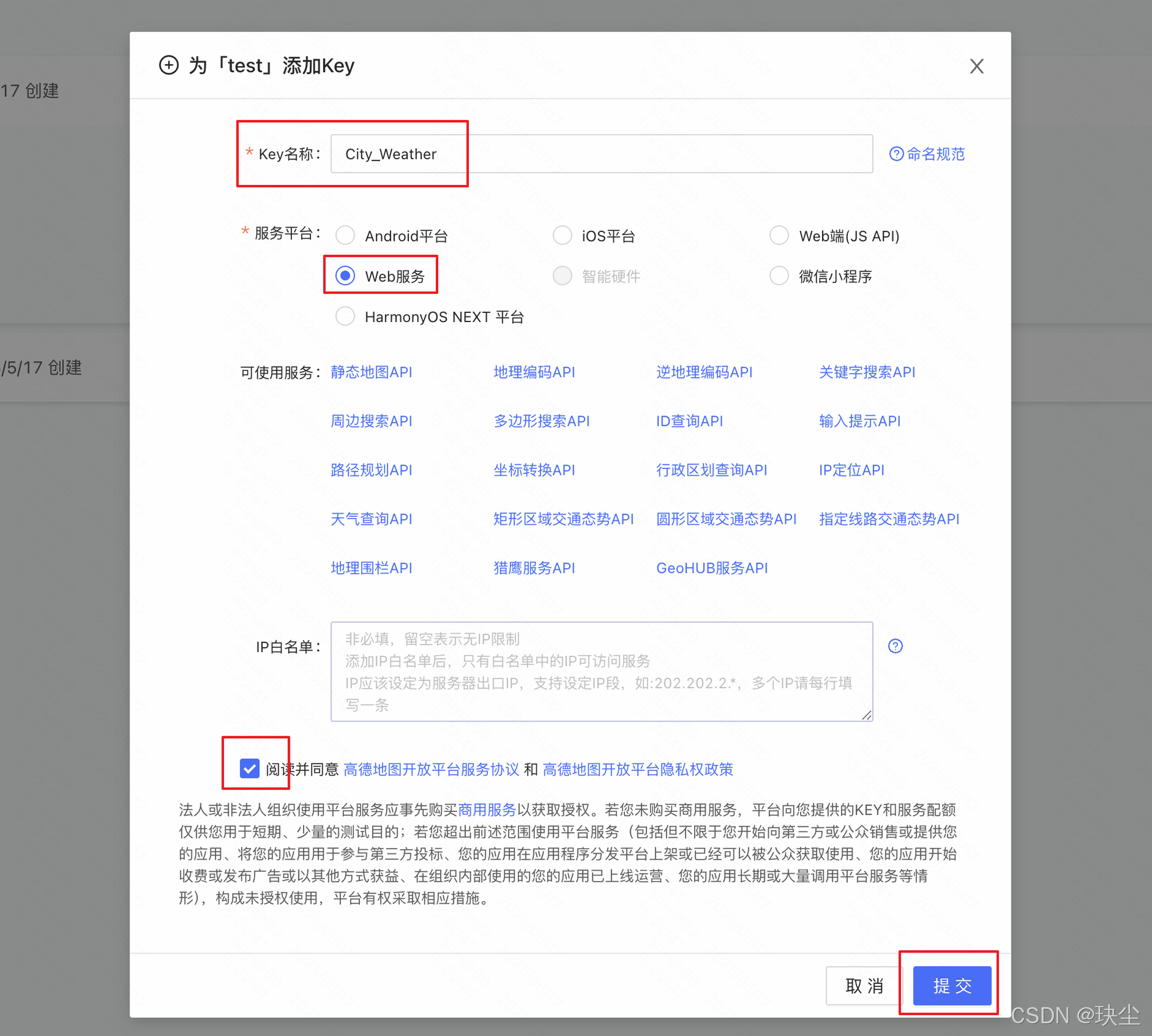Pick the 微信小程序 platform option

click(779, 276)
